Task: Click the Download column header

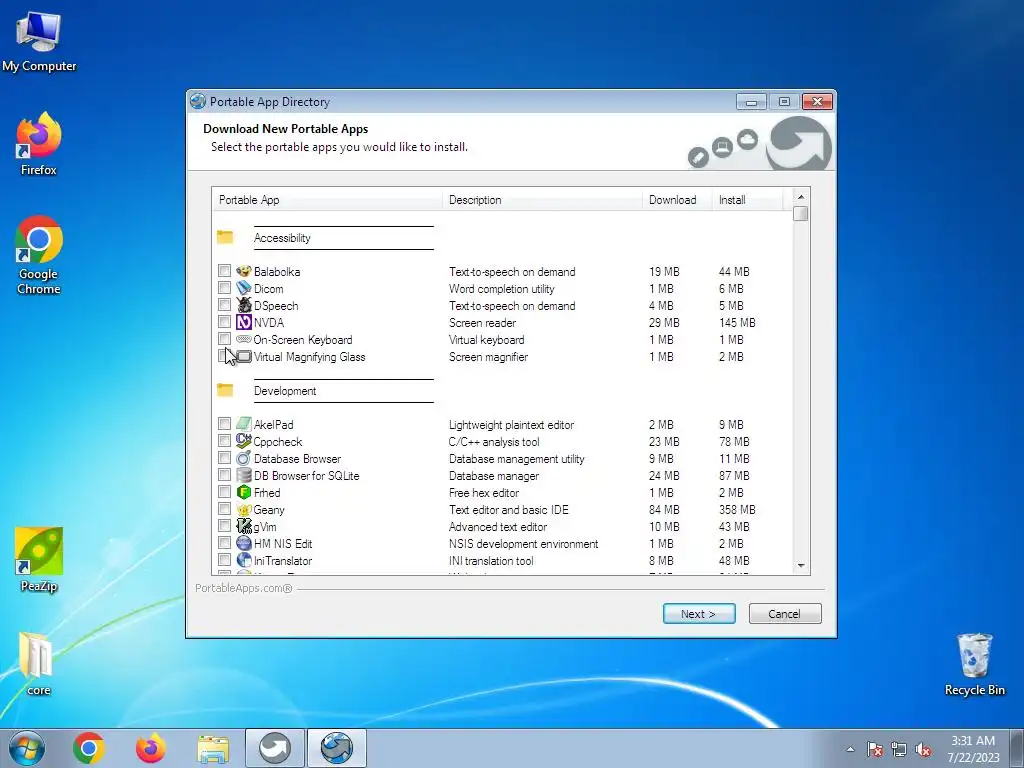Action: (677, 200)
